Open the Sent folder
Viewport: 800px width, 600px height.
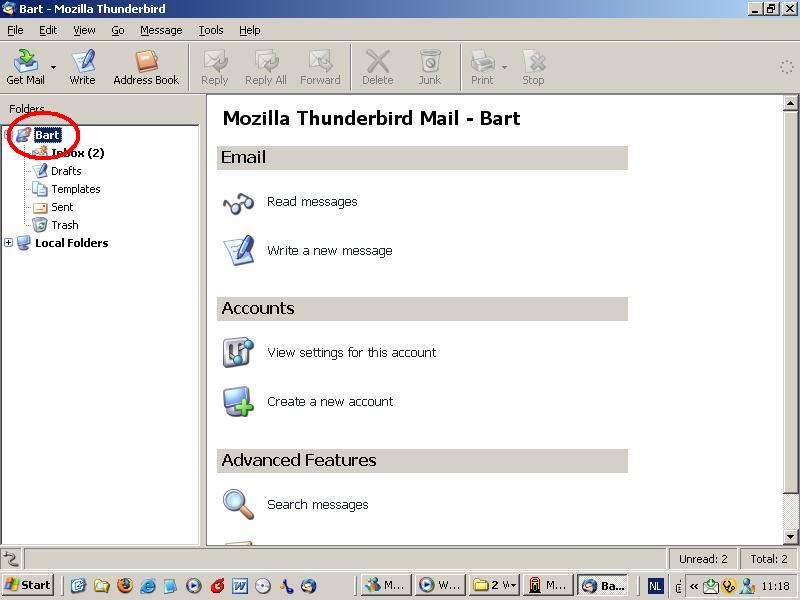62,207
